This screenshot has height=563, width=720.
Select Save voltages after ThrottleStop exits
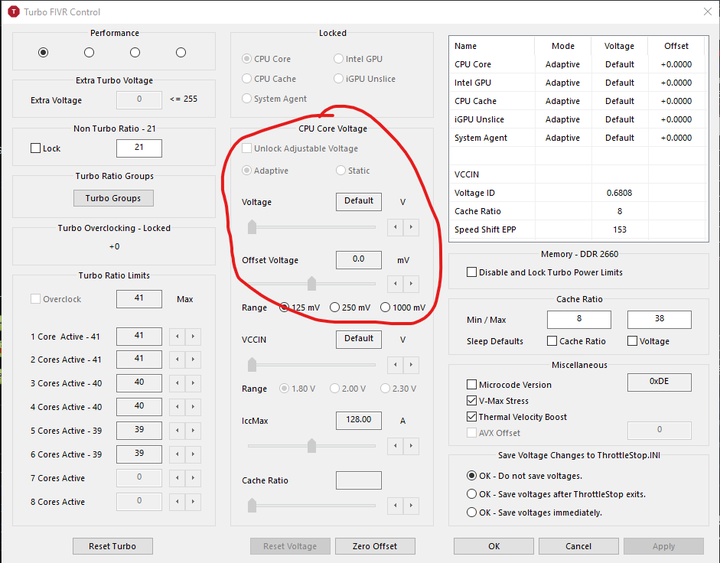[472, 494]
